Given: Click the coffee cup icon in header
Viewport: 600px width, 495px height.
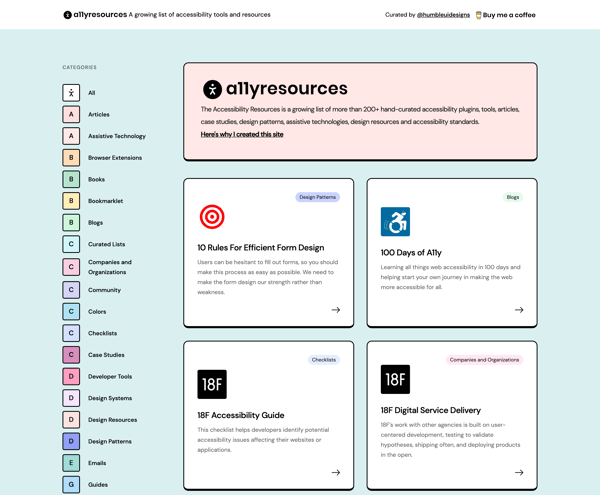Looking at the screenshot, I should click(478, 15).
